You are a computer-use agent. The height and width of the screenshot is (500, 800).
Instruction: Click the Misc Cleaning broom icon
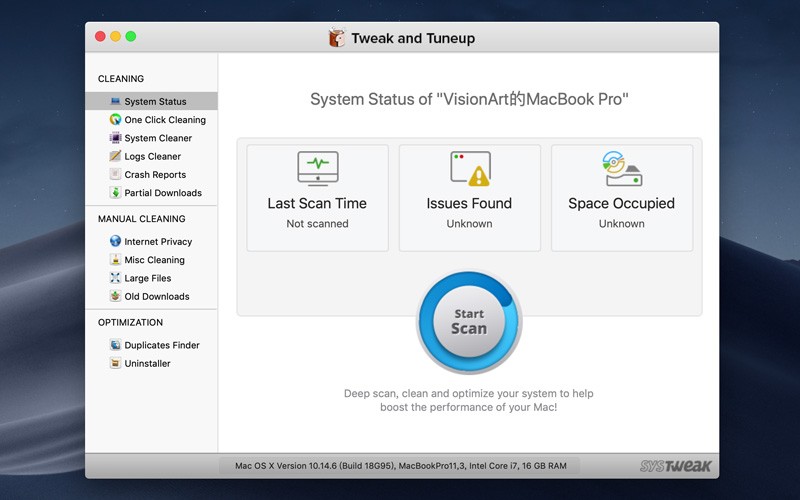115,259
